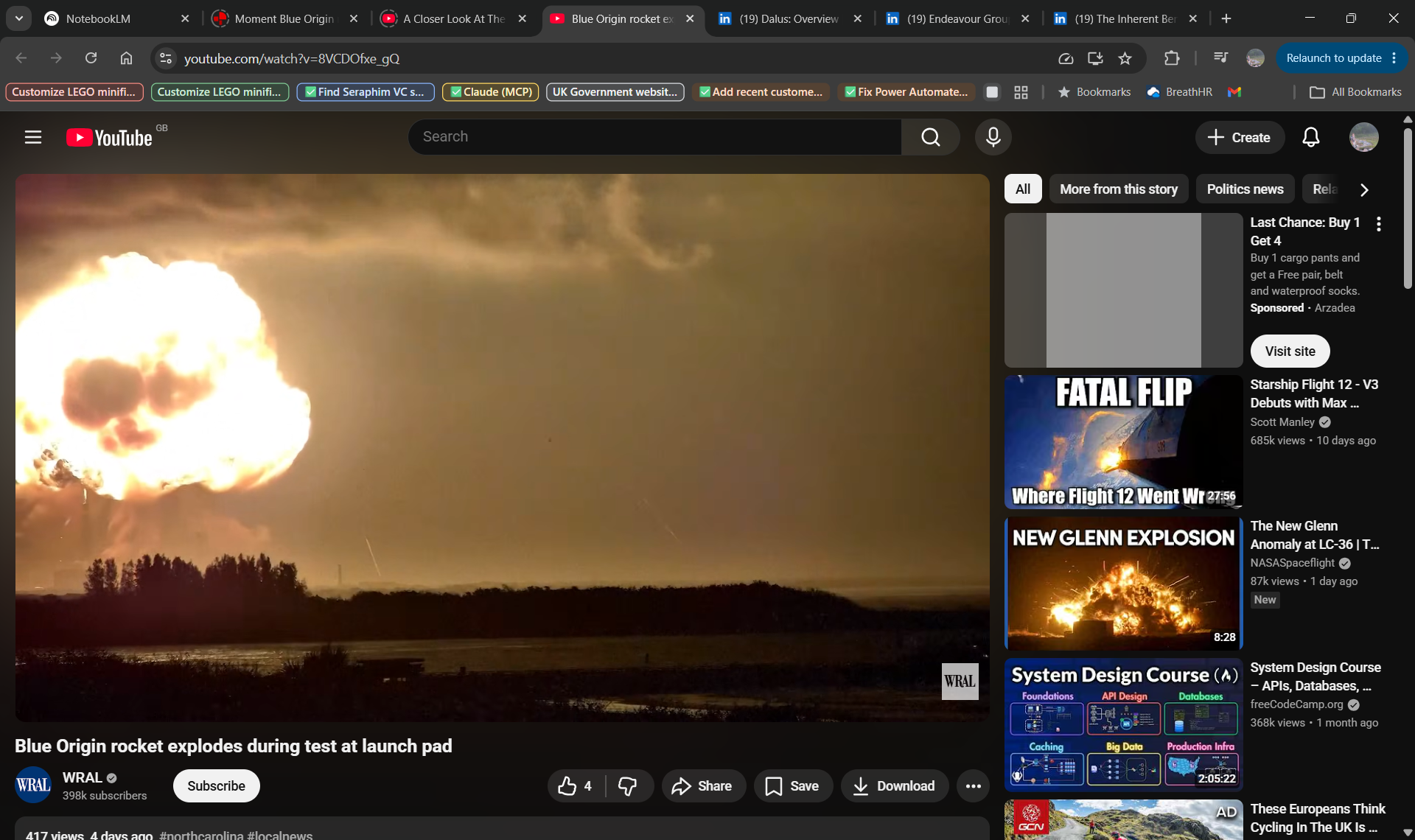The height and width of the screenshot is (840, 1415).
Task: Click the address bar URL
Action: [292, 58]
